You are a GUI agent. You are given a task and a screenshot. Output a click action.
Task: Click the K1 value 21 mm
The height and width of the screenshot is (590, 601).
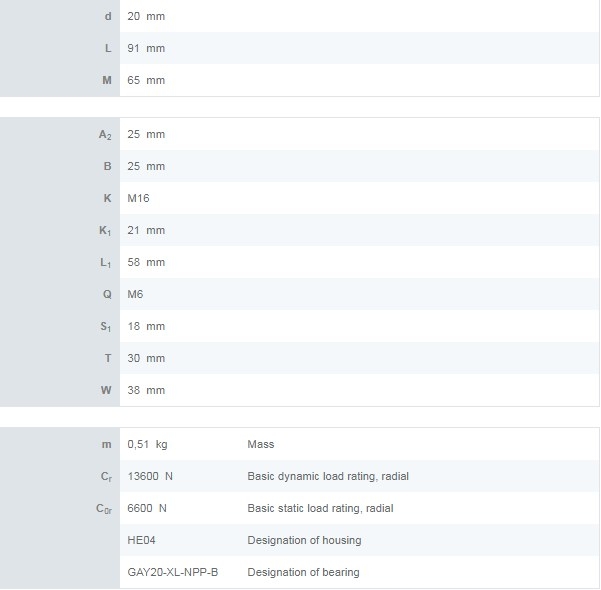tap(146, 230)
